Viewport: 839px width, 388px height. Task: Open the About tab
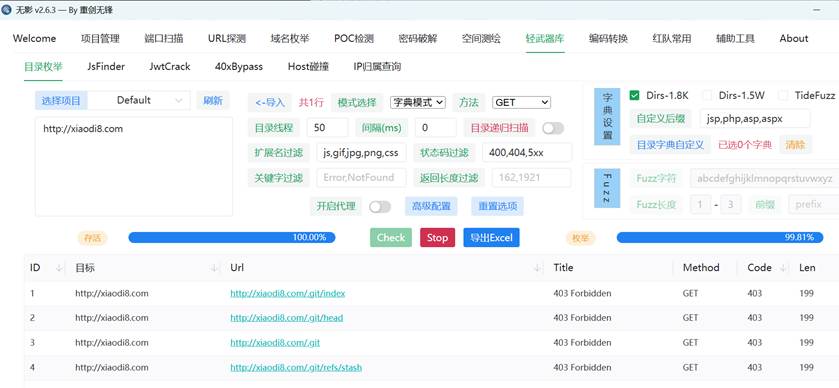point(794,39)
